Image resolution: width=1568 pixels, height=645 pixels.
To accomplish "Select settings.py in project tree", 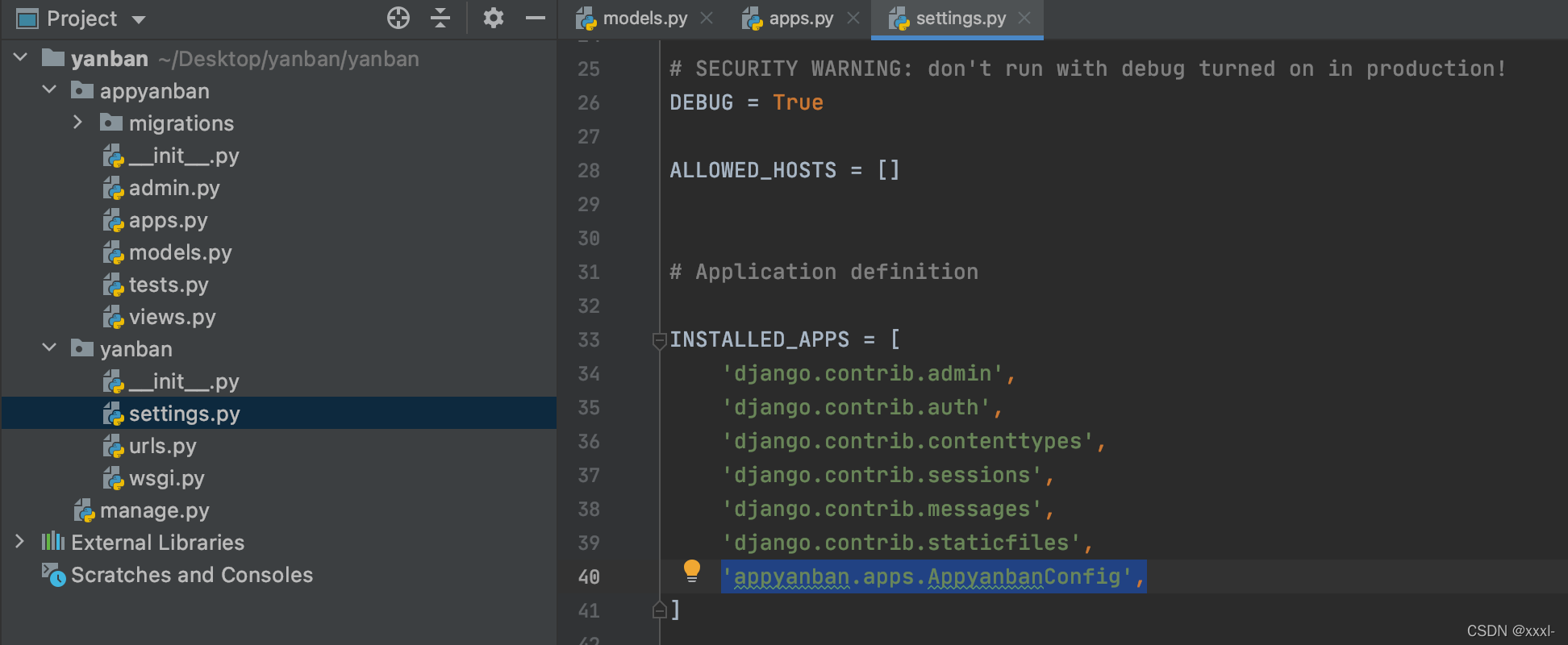I will click(x=185, y=414).
